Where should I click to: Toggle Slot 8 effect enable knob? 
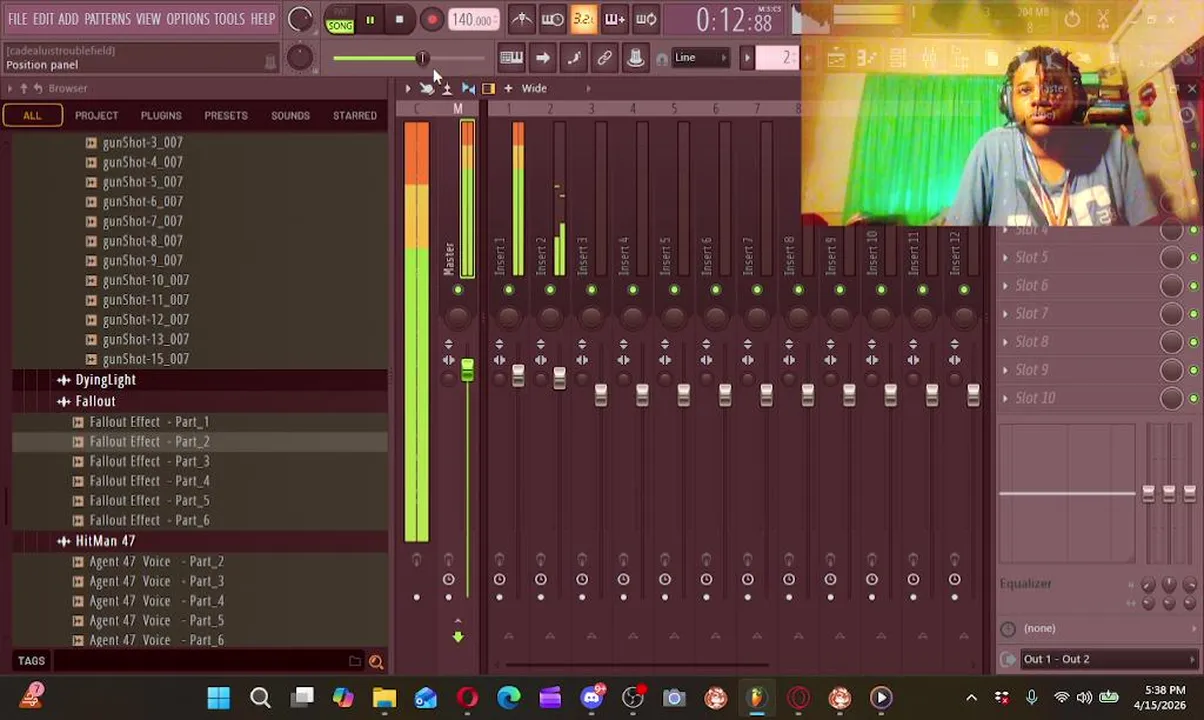[x=1171, y=342]
